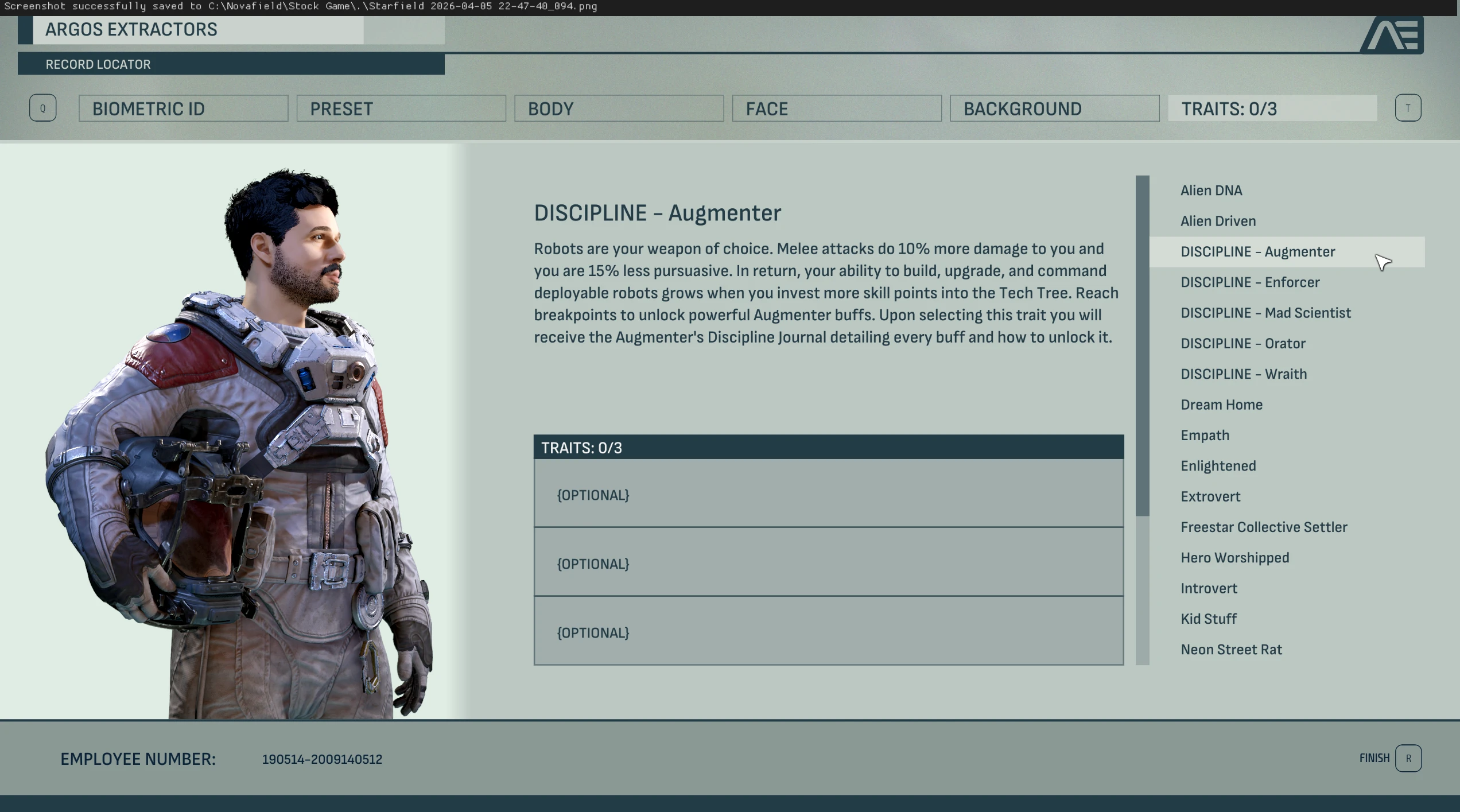Click the TRAITS: 0/3 panel header
1460x812 pixels.
tap(829, 447)
